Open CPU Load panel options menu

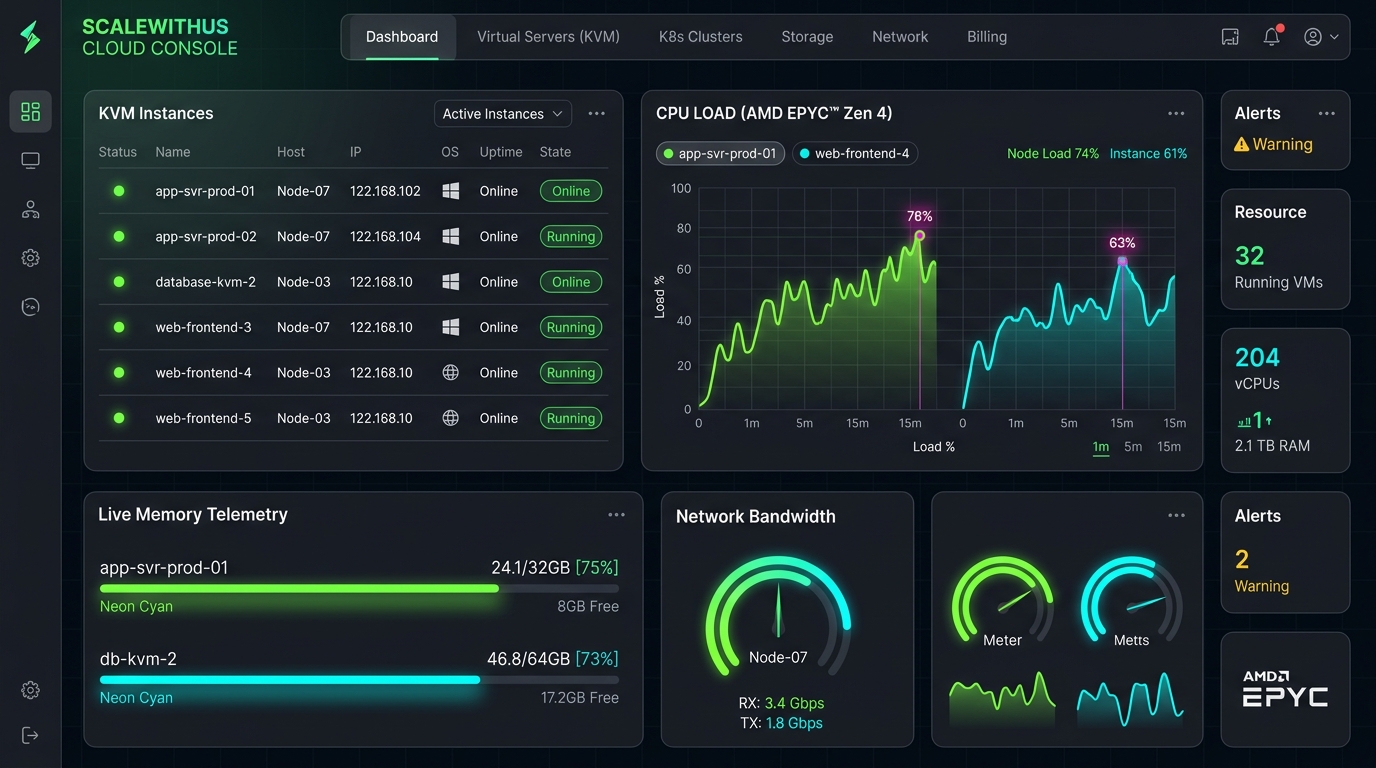(x=1176, y=114)
